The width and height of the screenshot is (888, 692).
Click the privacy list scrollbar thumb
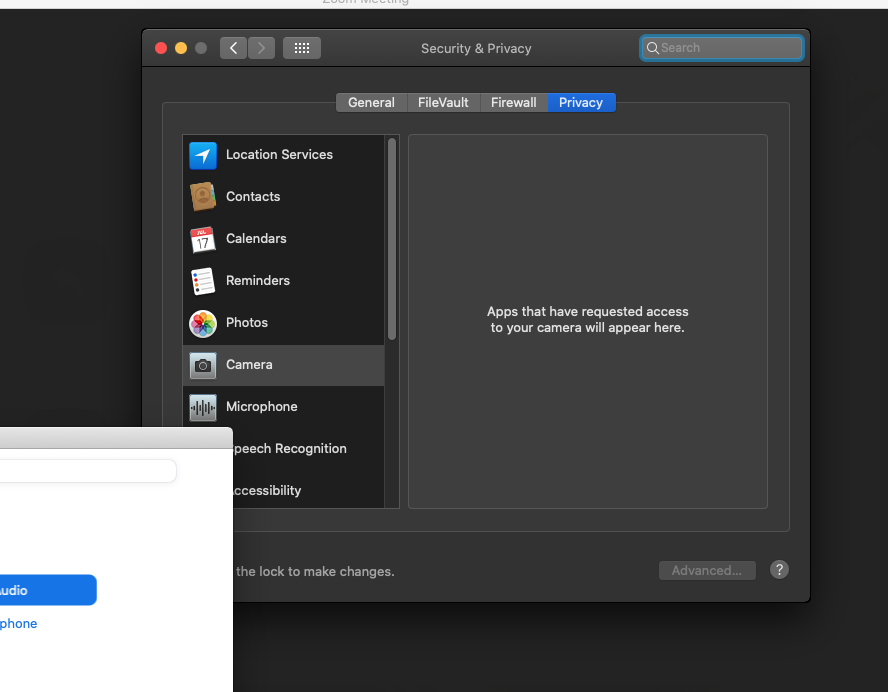point(392,239)
